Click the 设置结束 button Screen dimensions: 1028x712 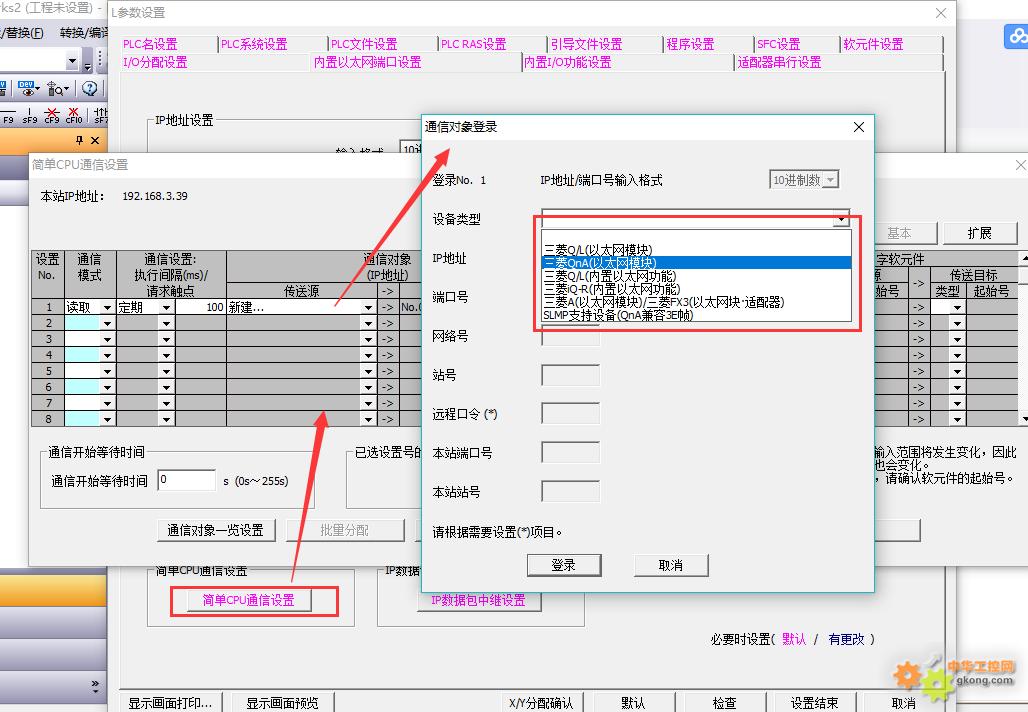point(814,703)
